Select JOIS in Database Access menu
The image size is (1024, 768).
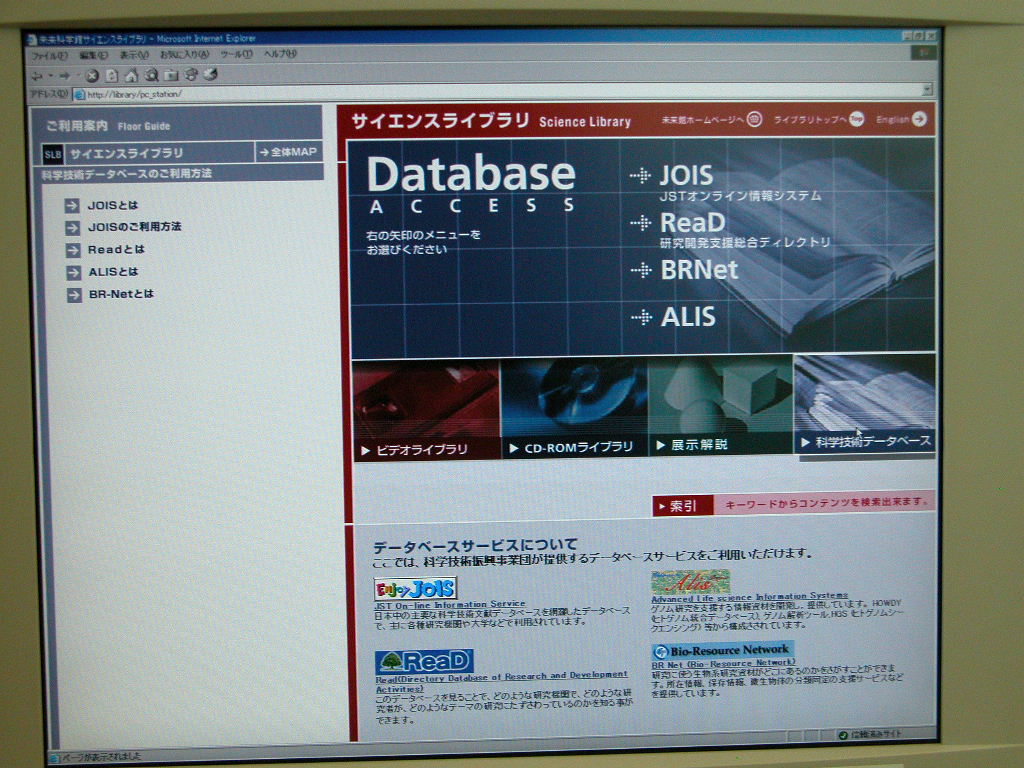686,175
